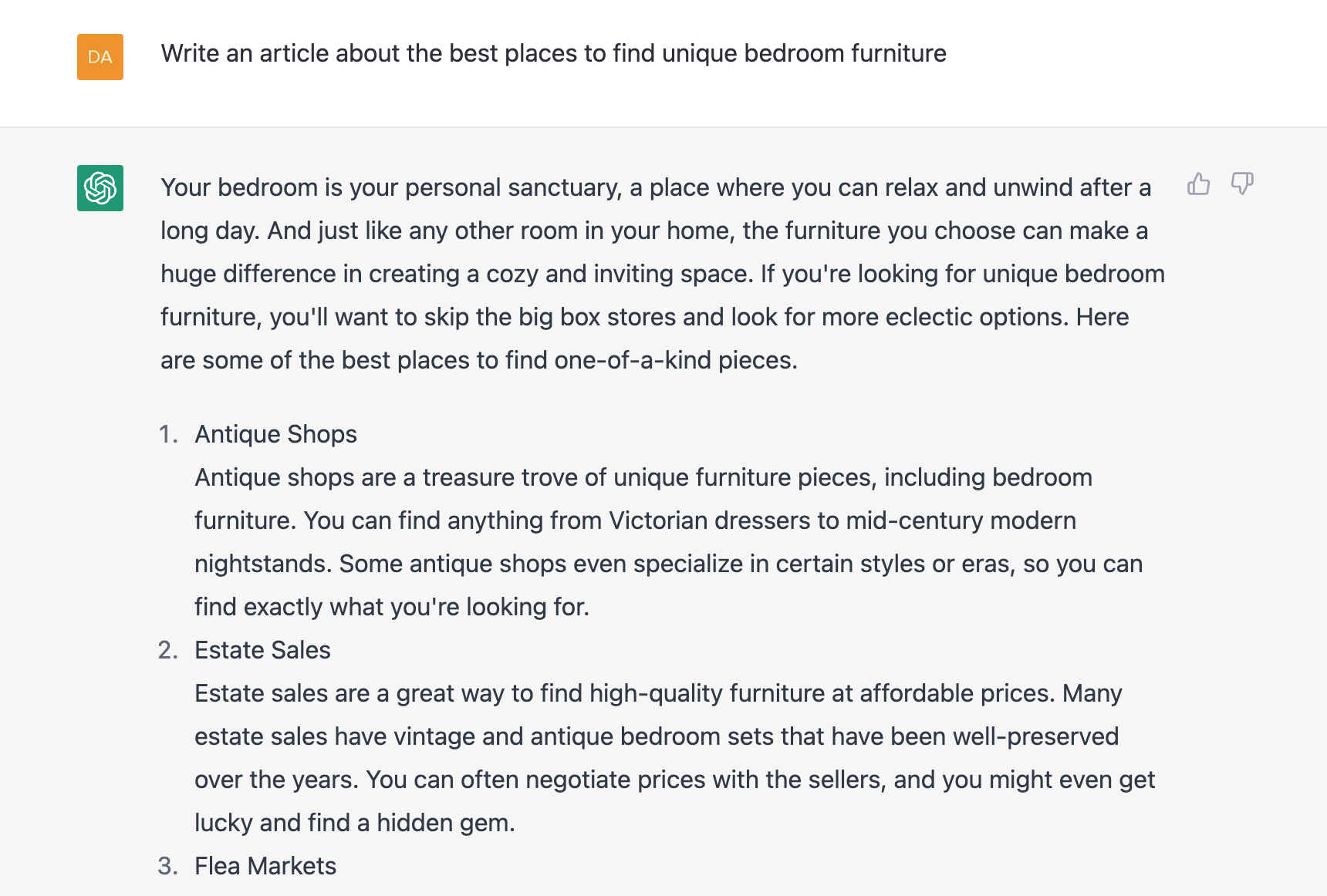Click the 'Antique Shops' list heading
The height and width of the screenshot is (896, 1327).
point(275,434)
